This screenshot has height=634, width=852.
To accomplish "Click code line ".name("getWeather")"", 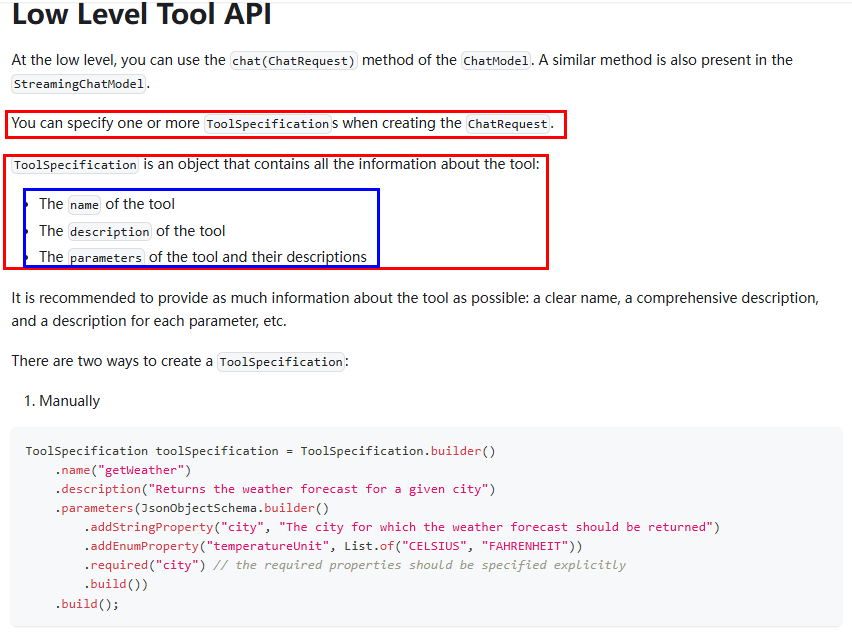I will coord(123,470).
